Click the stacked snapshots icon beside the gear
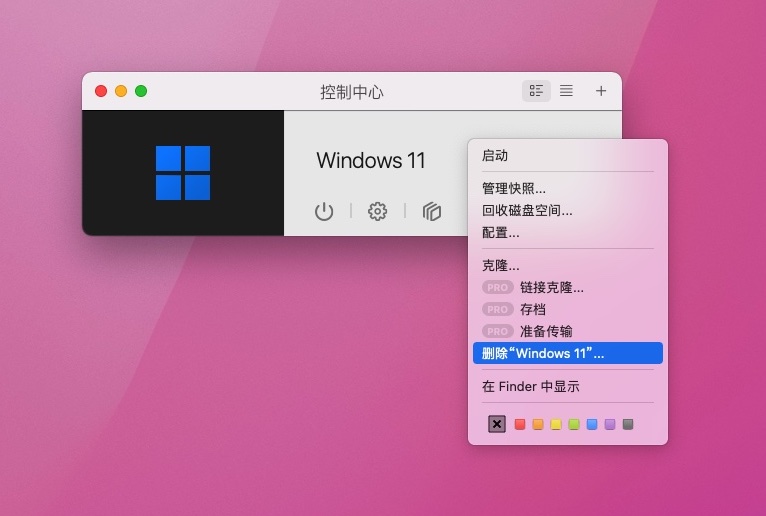This screenshot has height=516, width=766. 432,211
